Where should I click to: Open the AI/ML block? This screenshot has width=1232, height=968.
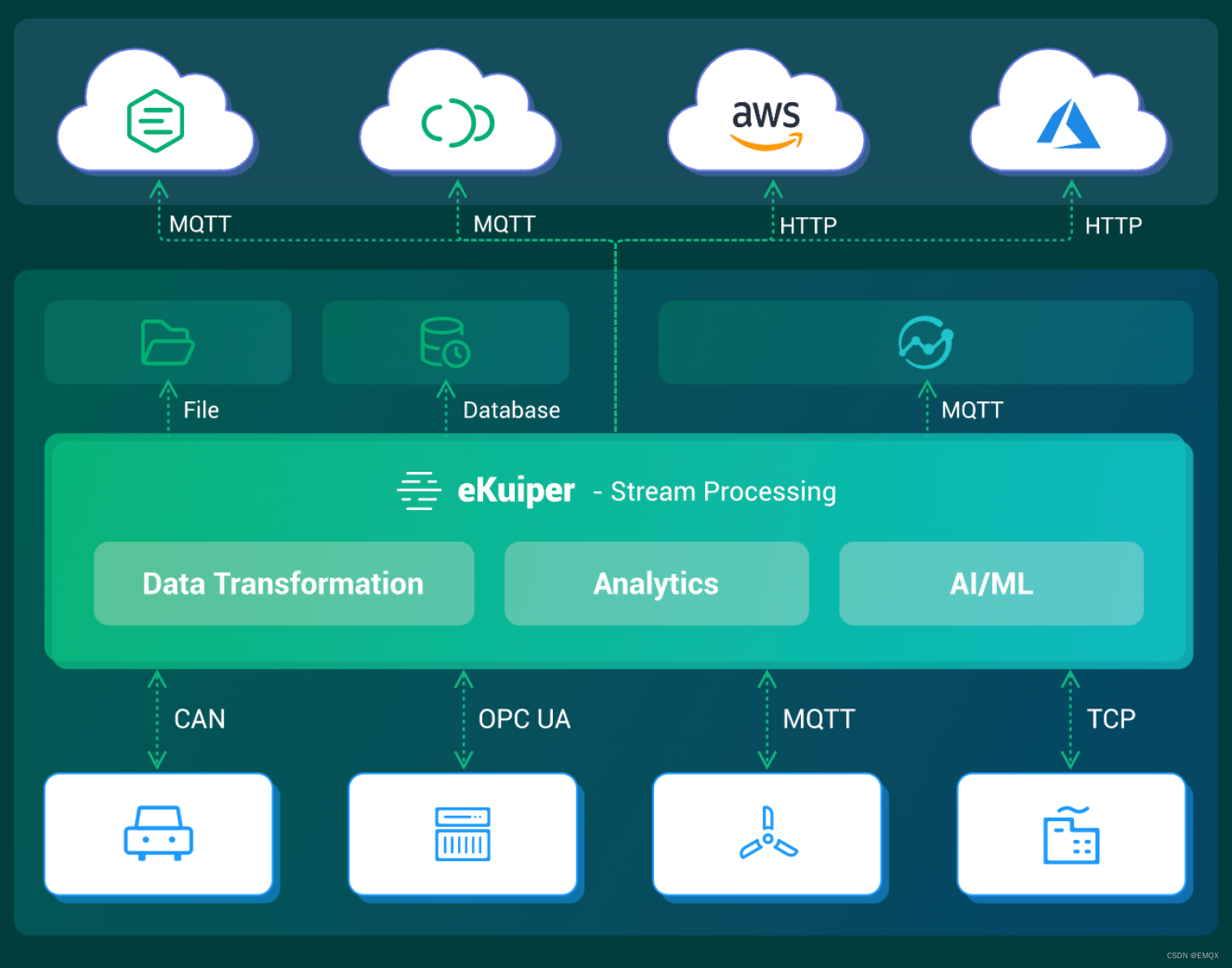991,584
